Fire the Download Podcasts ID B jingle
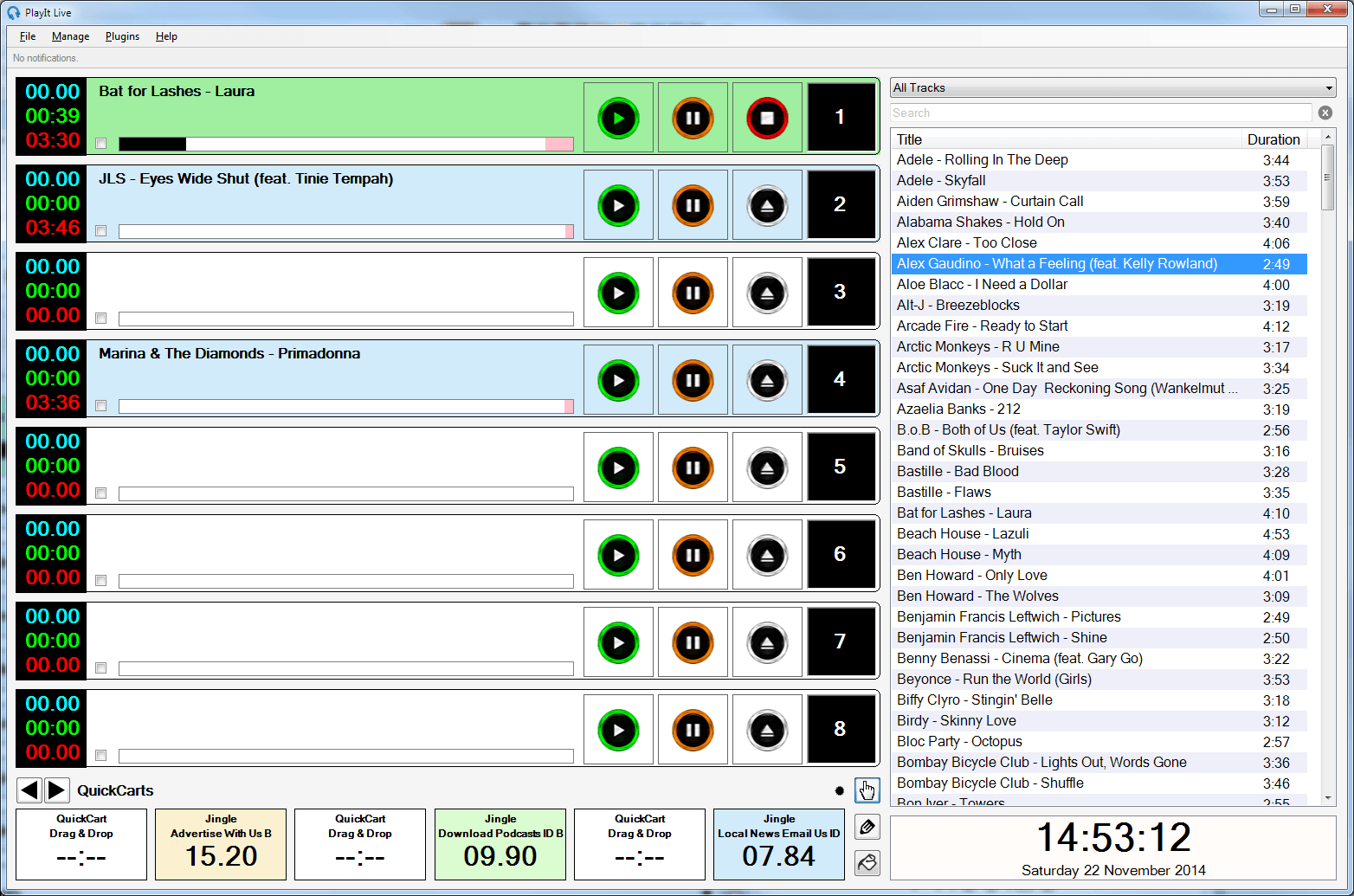 coord(500,844)
